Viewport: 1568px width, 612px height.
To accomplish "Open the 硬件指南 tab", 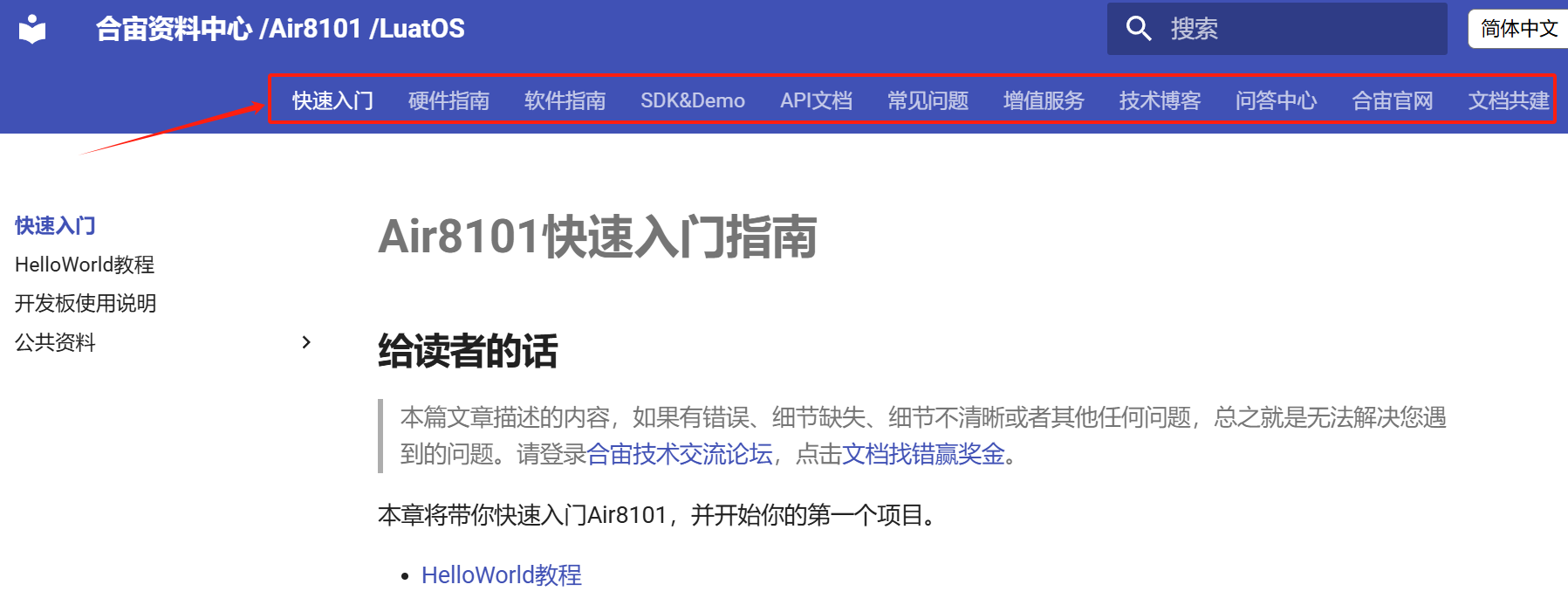I will click(x=448, y=100).
